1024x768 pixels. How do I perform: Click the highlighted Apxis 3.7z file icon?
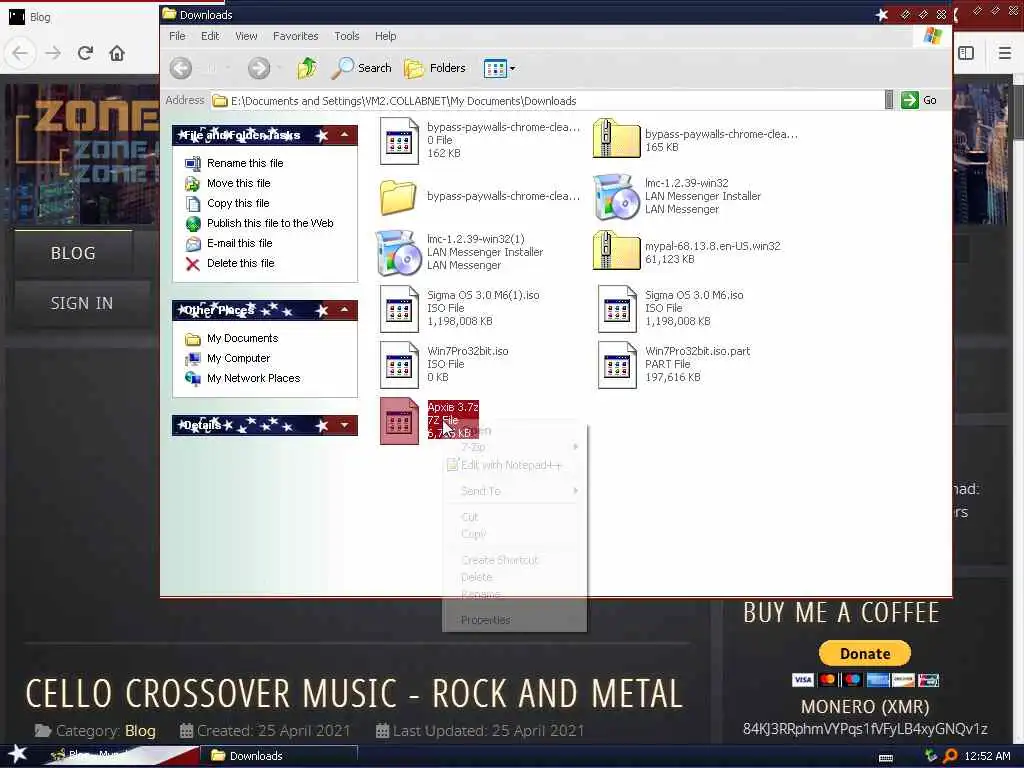point(399,421)
